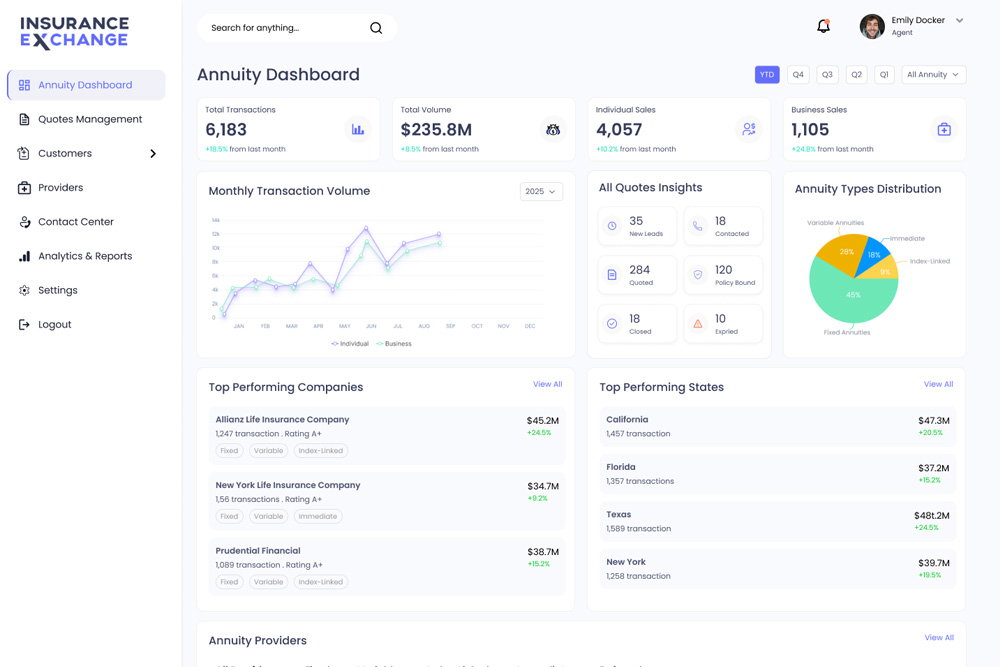Open the All Annuity dropdown
The height and width of the screenshot is (667, 1000).
[933, 75]
